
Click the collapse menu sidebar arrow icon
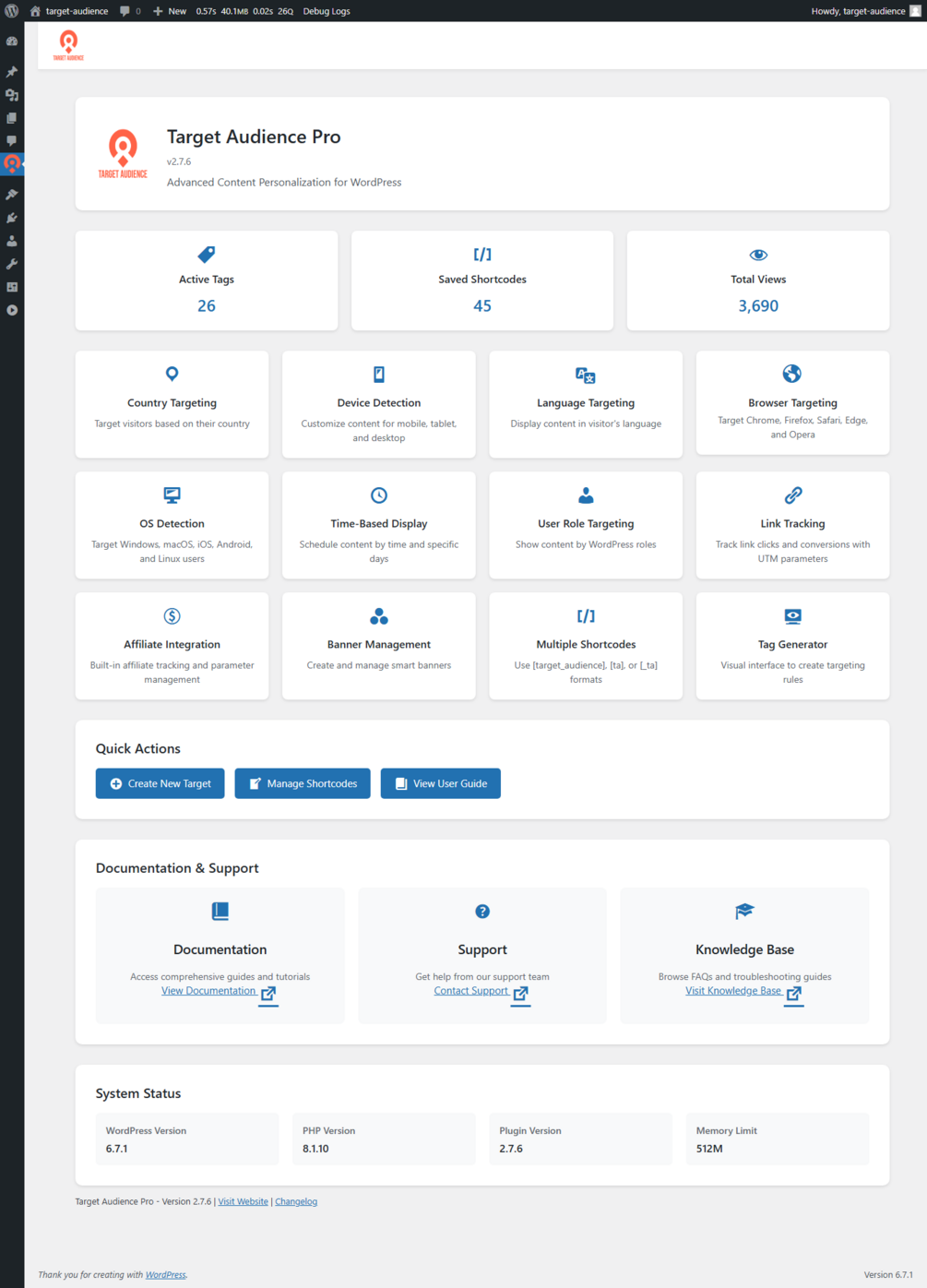point(12,310)
